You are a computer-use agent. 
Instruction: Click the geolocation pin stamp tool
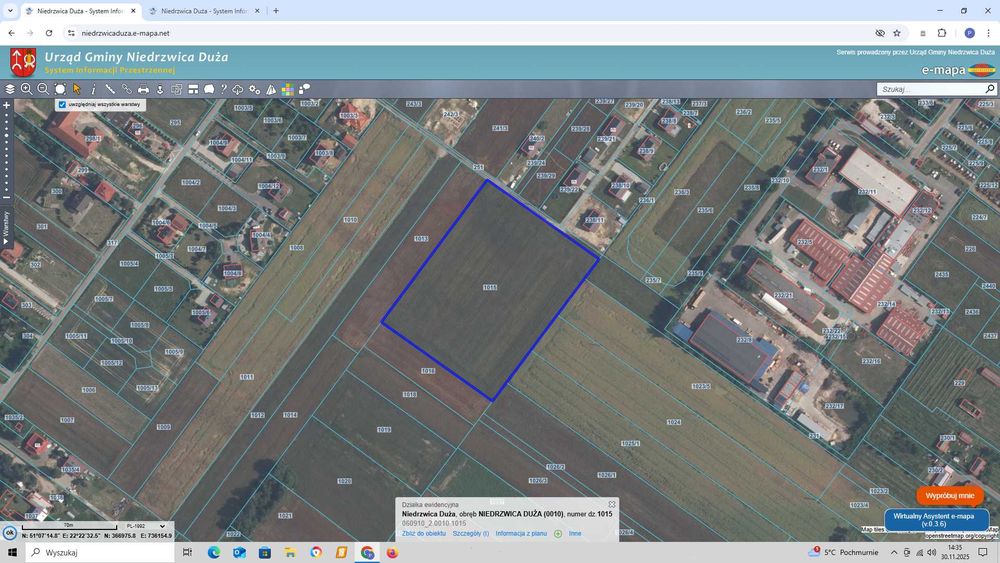[x=159, y=89]
